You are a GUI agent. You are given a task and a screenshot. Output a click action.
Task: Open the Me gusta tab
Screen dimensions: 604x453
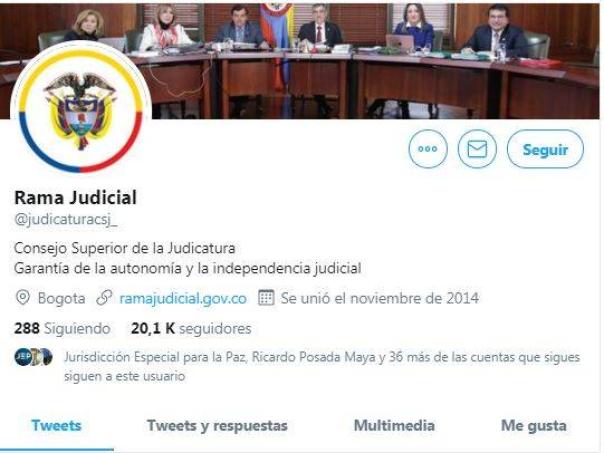coord(534,426)
